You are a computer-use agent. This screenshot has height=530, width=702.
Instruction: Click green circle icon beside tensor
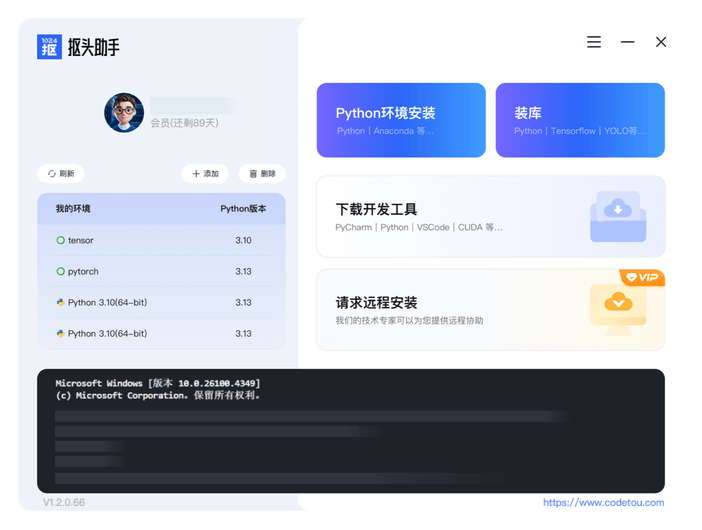pyautogui.click(x=60, y=240)
